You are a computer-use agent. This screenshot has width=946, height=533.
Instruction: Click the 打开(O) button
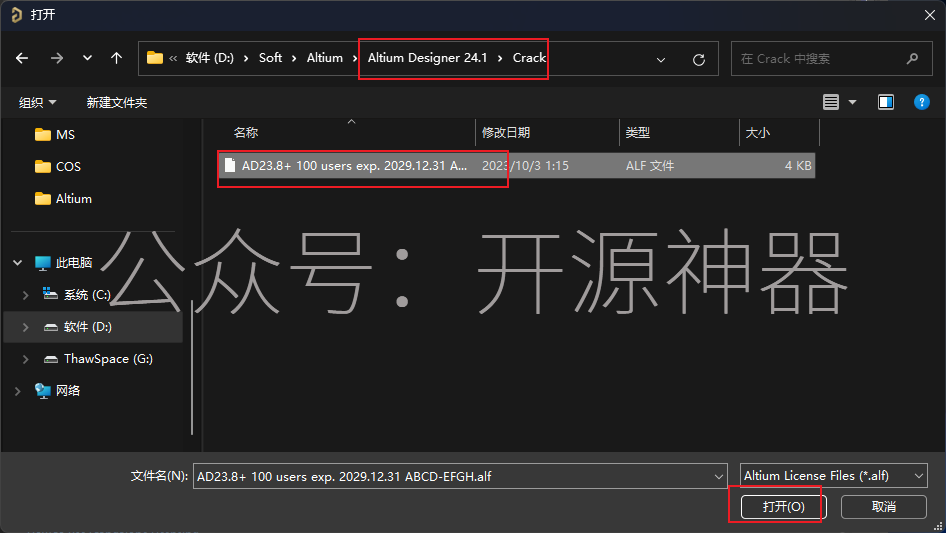point(783,506)
